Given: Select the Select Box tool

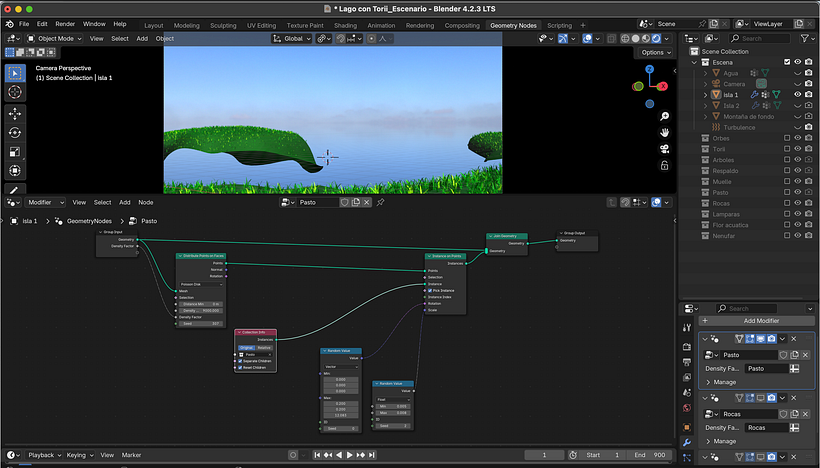Looking at the screenshot, I should 15,73.
